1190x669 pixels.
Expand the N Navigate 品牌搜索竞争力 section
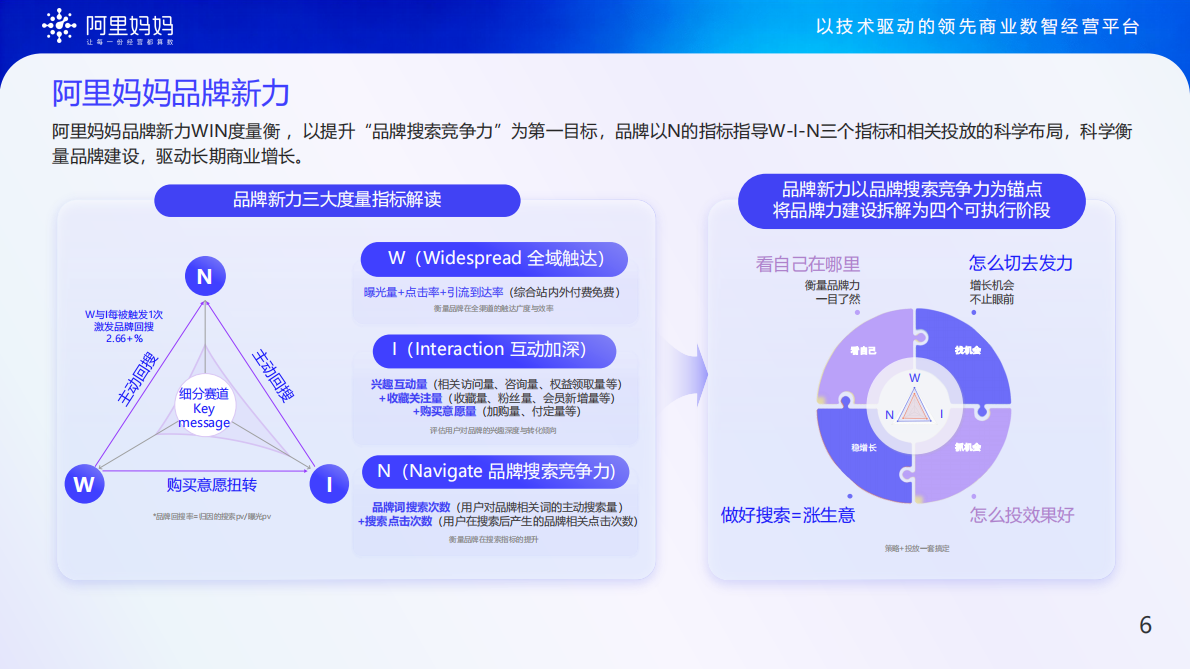tap(494, 471)
